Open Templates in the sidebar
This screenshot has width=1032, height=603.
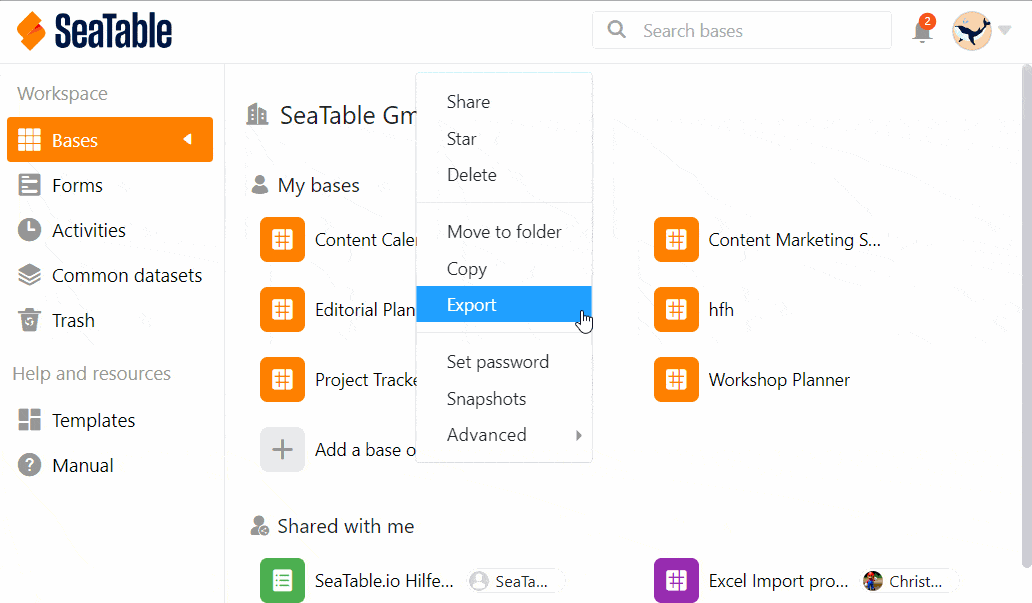pyautogui.click(x=93, y=421)
